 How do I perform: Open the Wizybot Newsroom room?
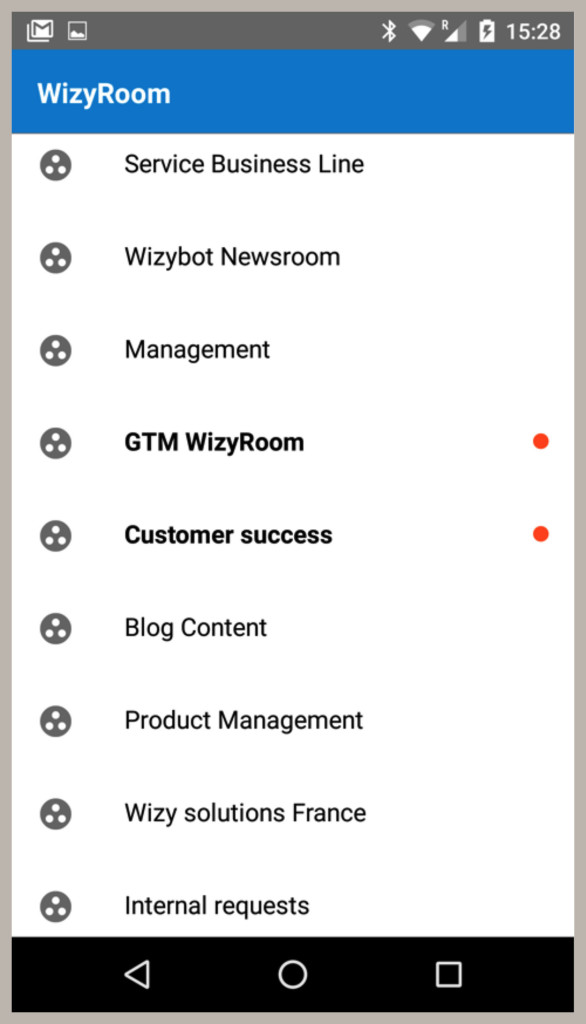293,257
